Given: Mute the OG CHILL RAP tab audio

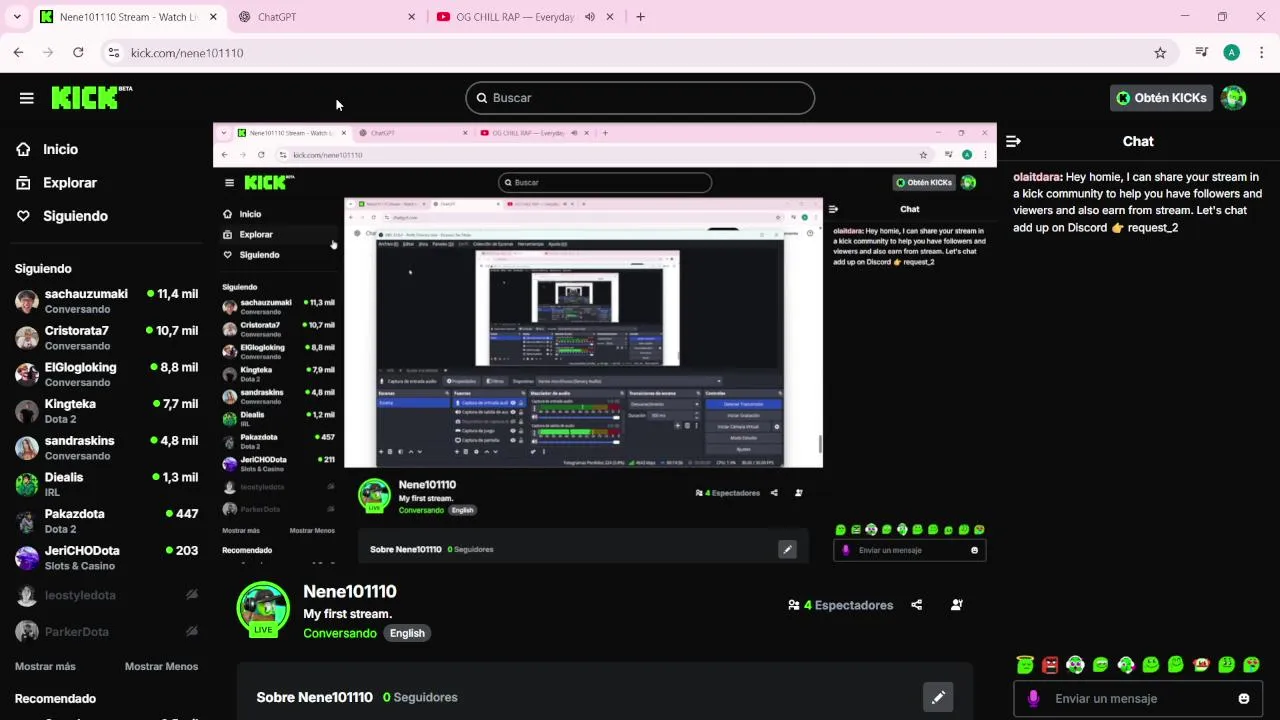Looking at the screenshot, I should pos(590,17).
